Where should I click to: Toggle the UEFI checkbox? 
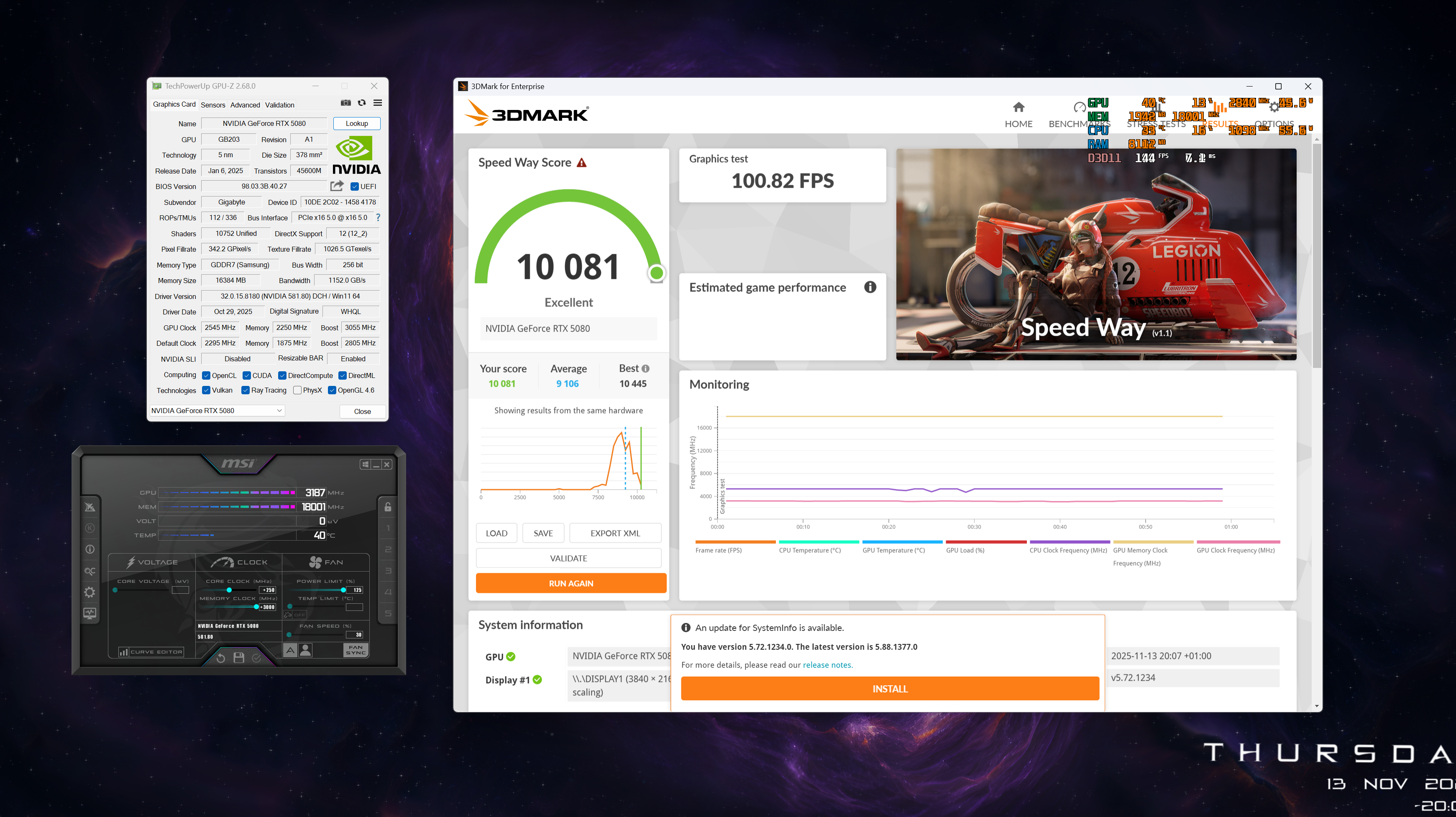pyautogui.click(x=355, y=186)
